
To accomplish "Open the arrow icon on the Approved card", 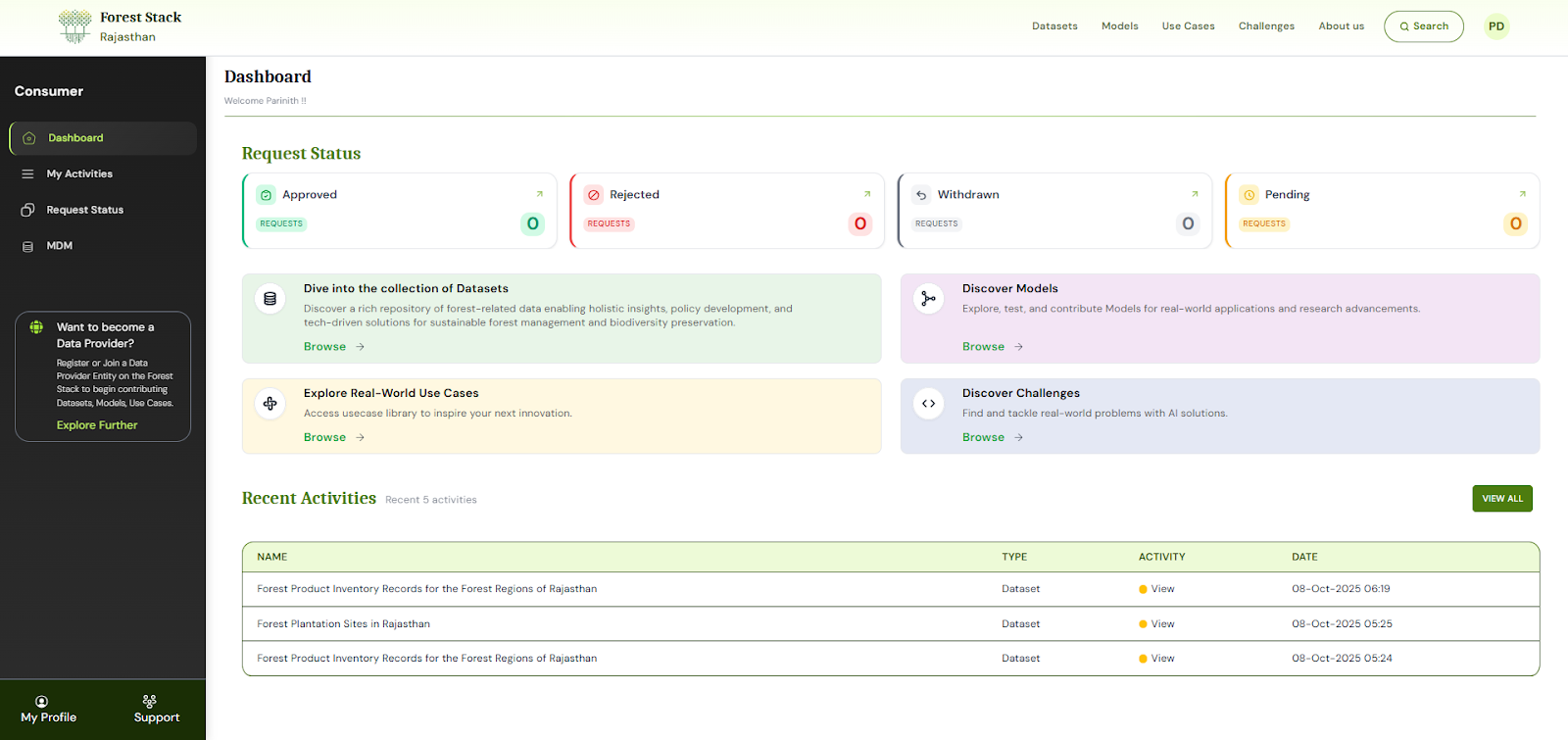I will tap(539, 194).
